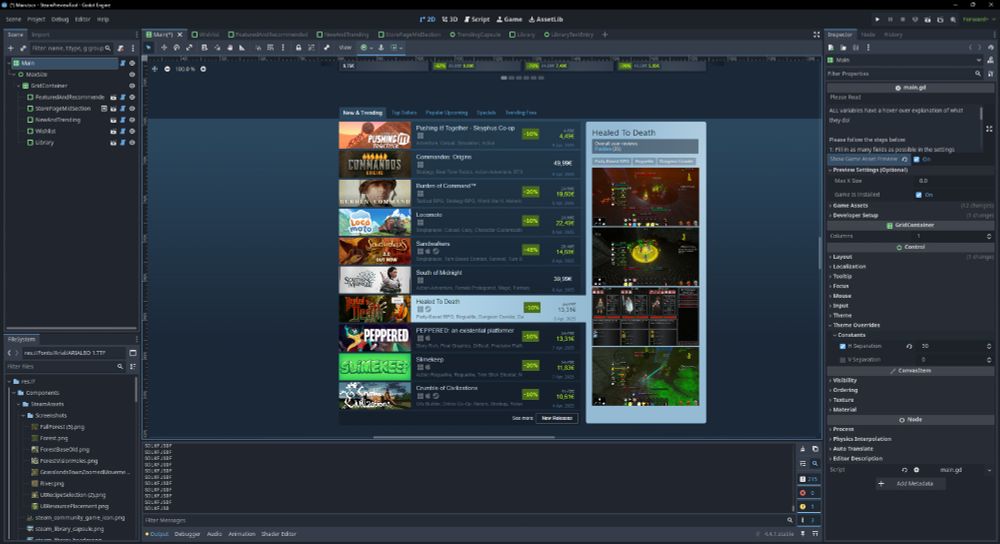
Task: Toggle the Game Is Installed checkbox
Action: coord(918,195)
